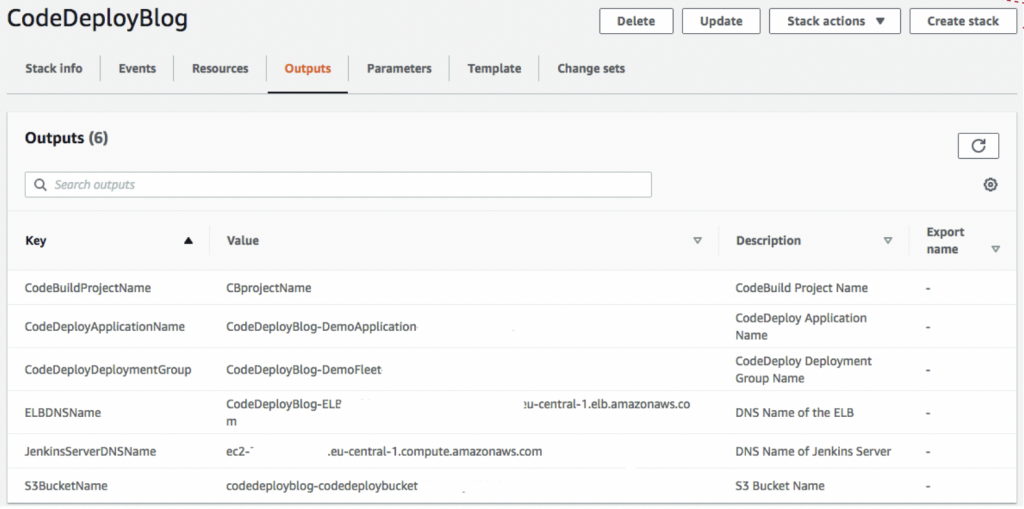
Task: Click the Delete button
Action: [636, 21]
